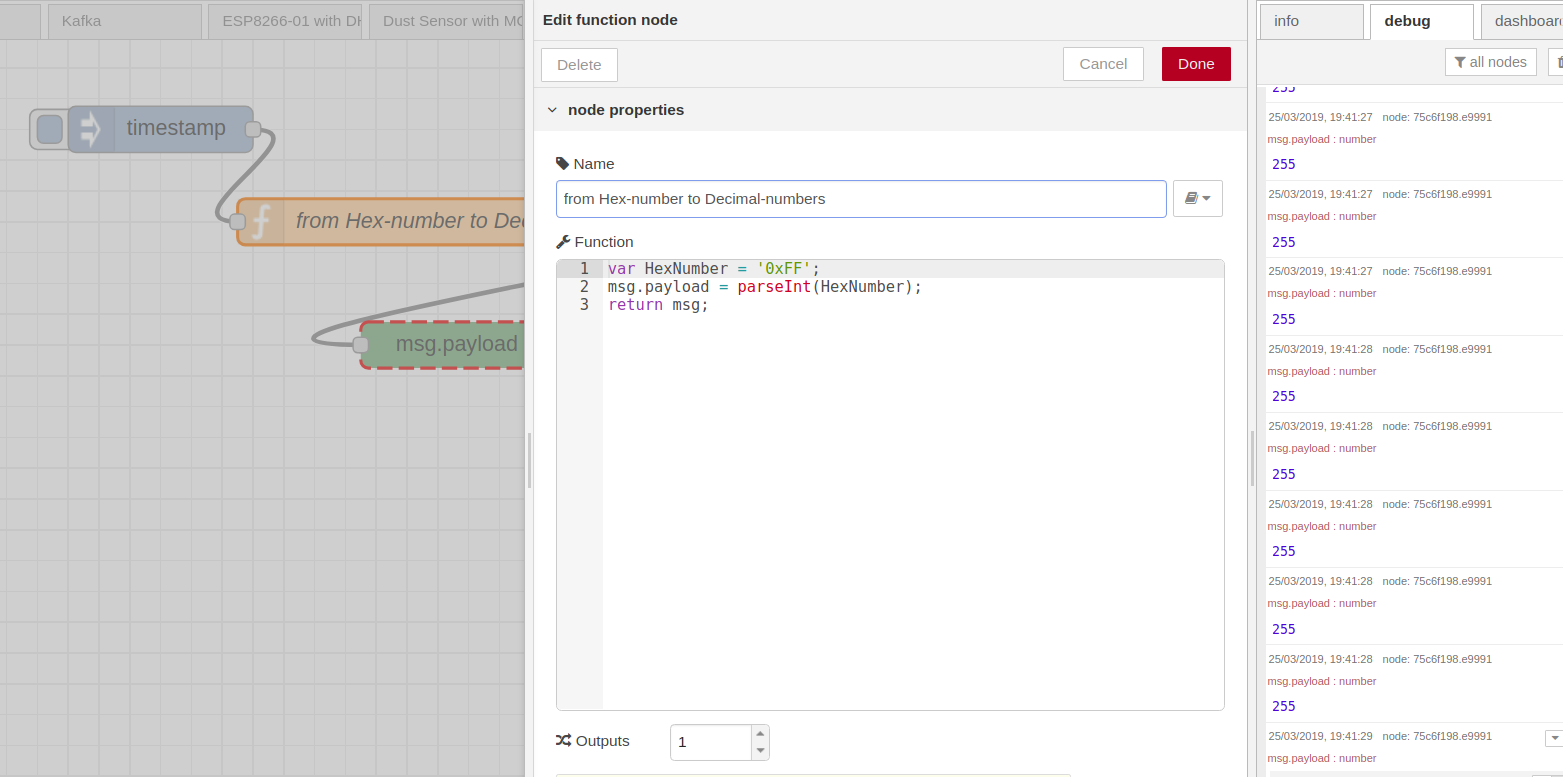Click the msg.payload debug node input port
The width and height of the screenshot is (1563, 777).
coord(361,345)
